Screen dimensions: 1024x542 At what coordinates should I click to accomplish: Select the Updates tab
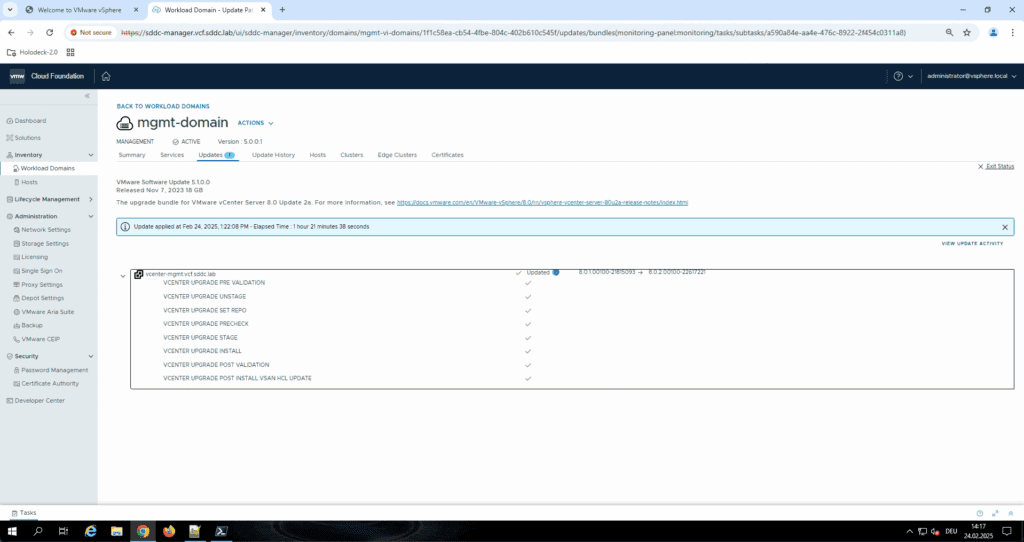click(x=216, y=155)
